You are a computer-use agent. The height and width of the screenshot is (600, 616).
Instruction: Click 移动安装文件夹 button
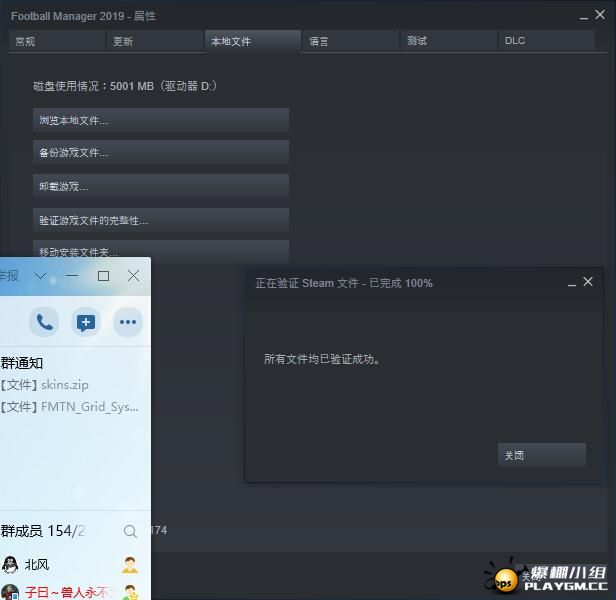[x=161, y=249]
